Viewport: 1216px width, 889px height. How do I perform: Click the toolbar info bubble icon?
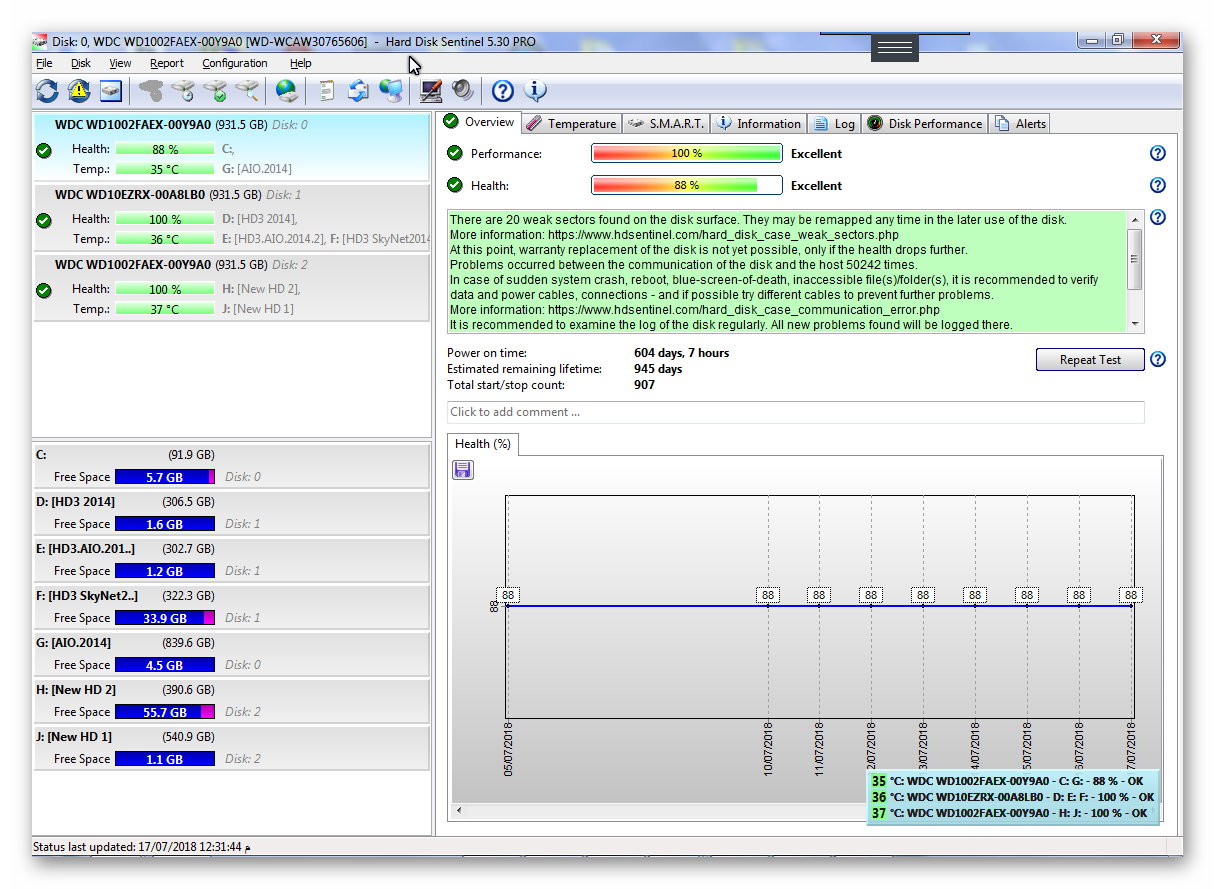[535, 91]
